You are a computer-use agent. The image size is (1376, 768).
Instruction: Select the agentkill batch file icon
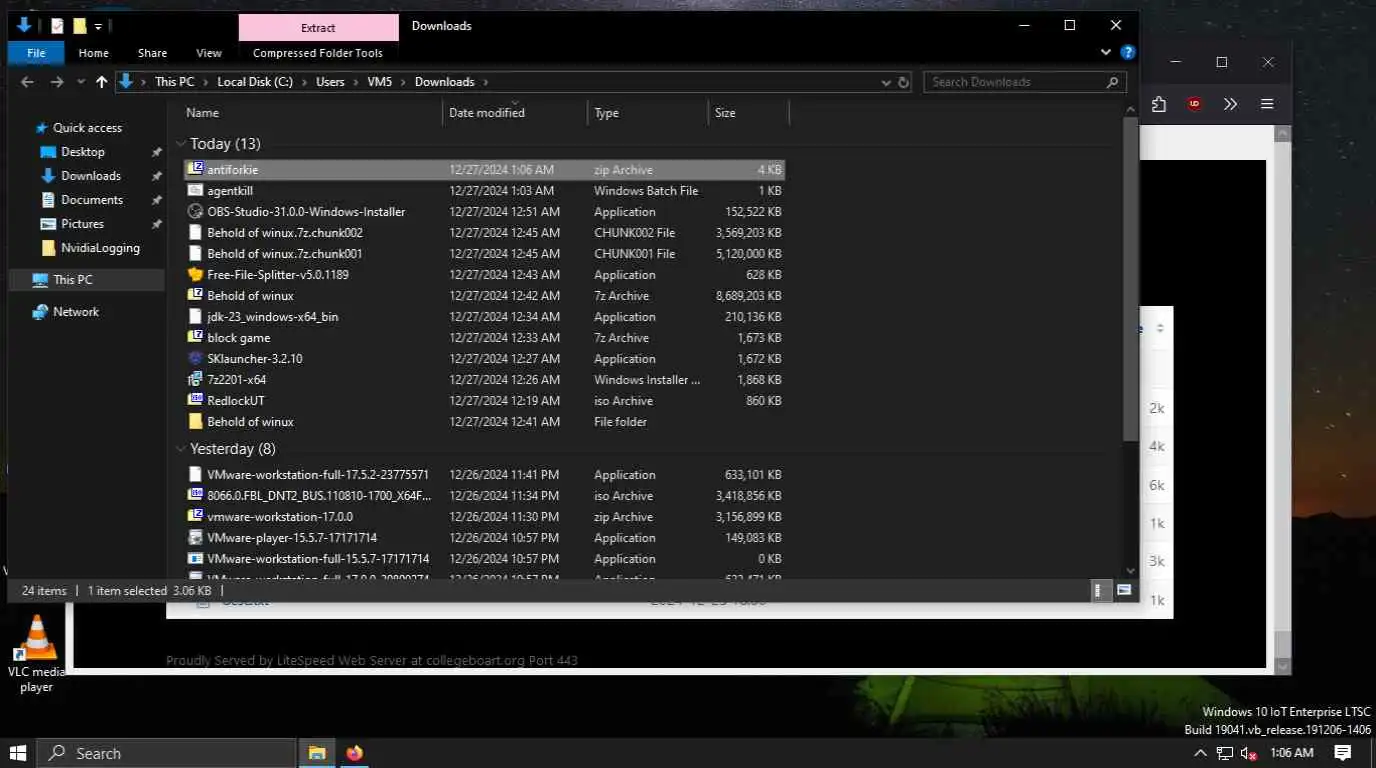(x=196, y=191)
